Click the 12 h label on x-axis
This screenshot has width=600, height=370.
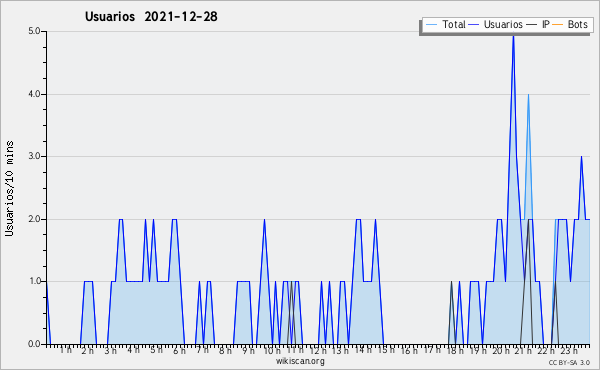pyautogui.click(x=318, y=350)
